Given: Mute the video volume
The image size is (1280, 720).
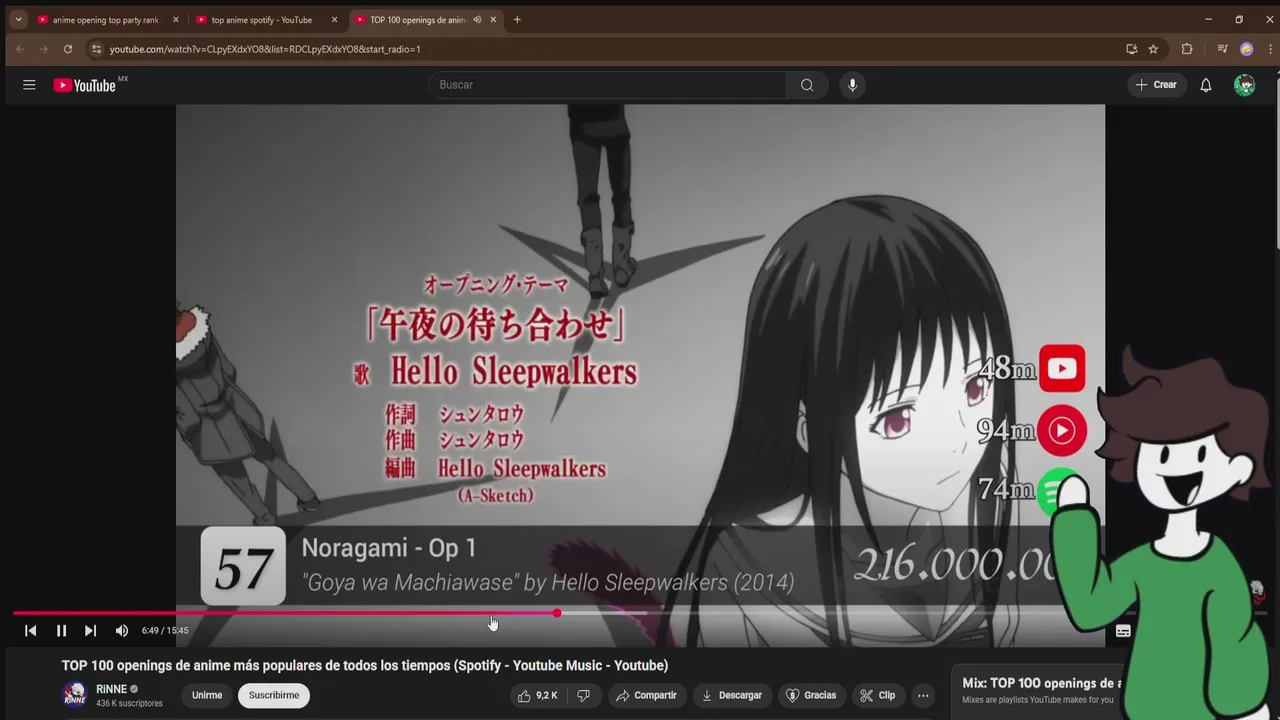Looking at the screenshot, I should [122, 631].
